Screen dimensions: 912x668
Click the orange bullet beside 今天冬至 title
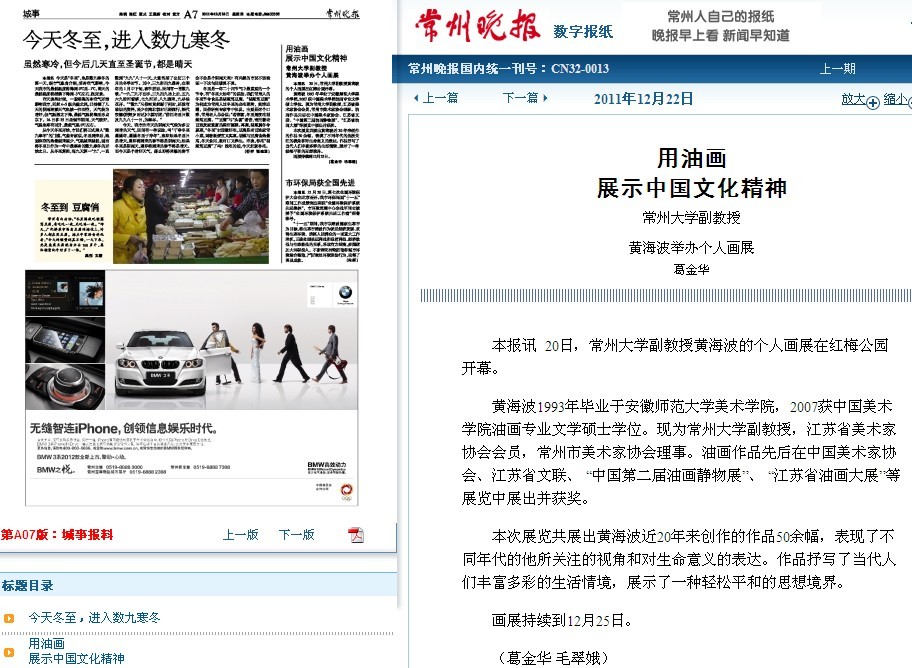point(9,619)
